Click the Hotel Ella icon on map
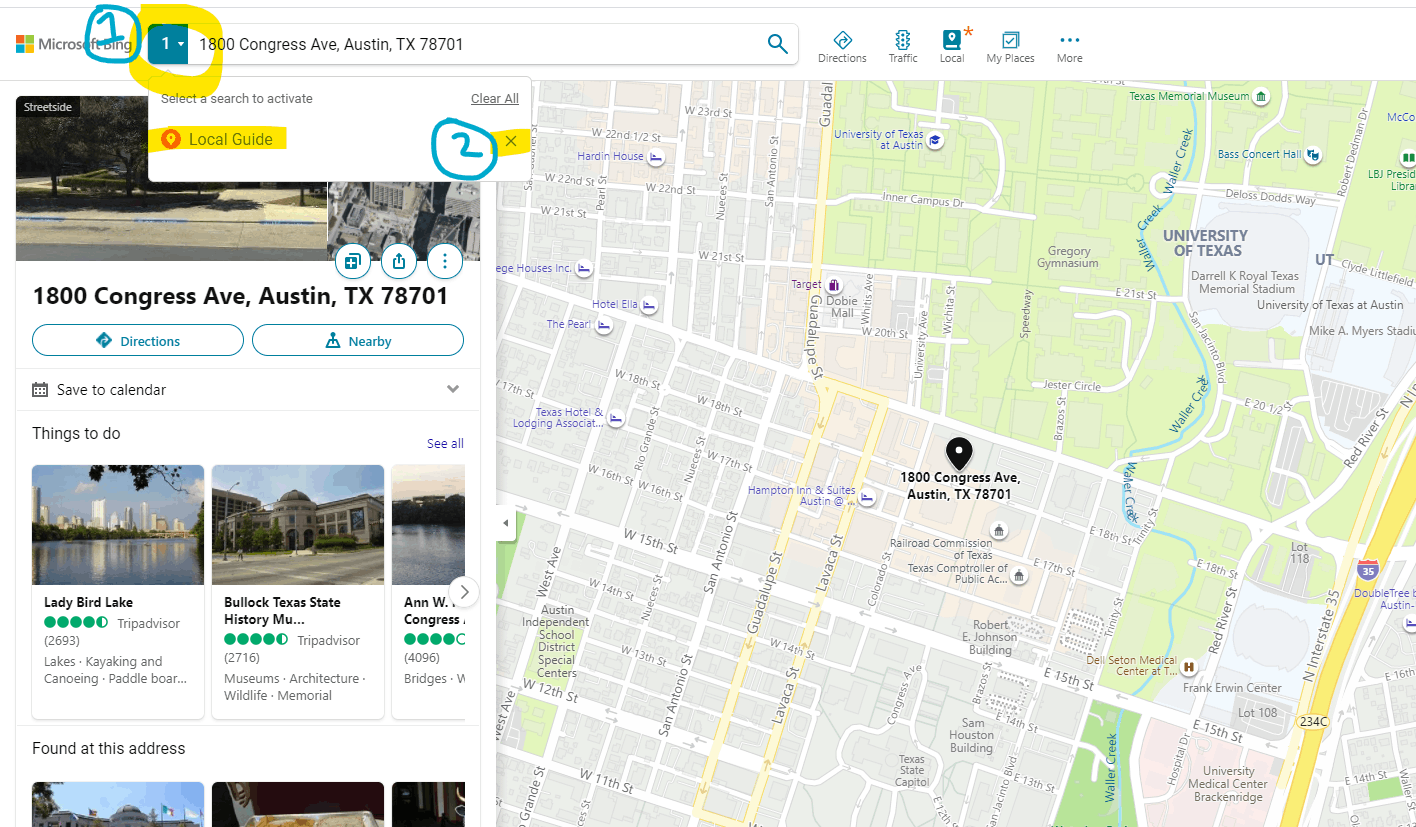The height and width of the screenshot is (827, 1416). (x=649, y=305)
